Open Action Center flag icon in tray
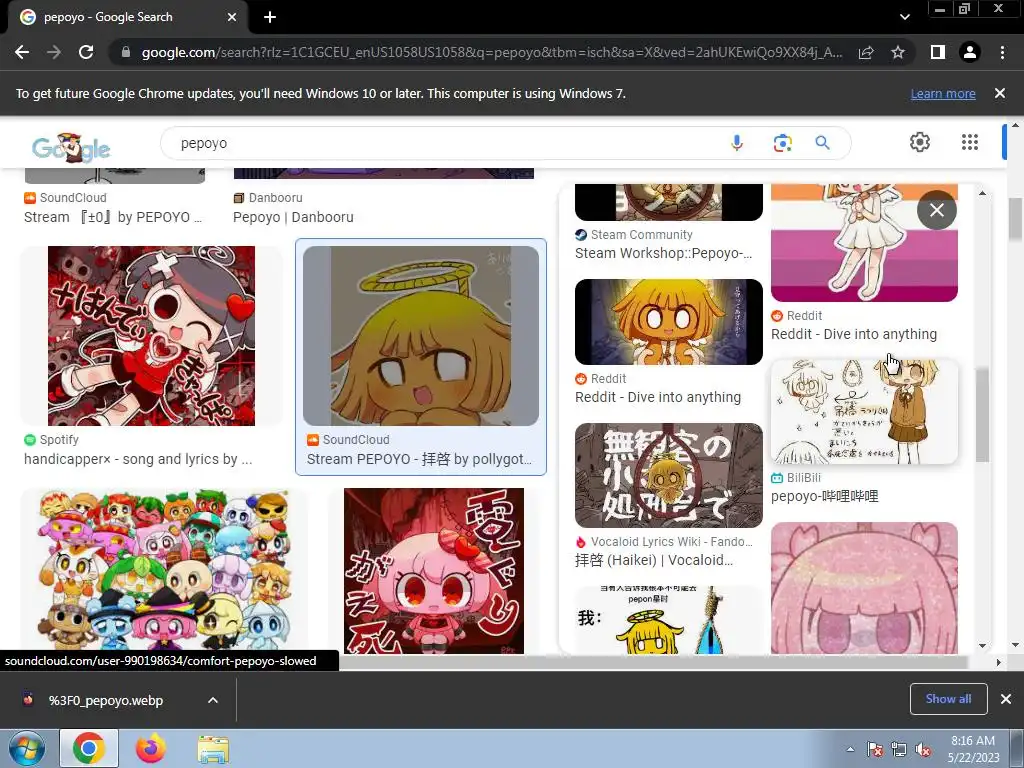The height and width of the screenshot is (768, 1024). click(x=875, y=749)
